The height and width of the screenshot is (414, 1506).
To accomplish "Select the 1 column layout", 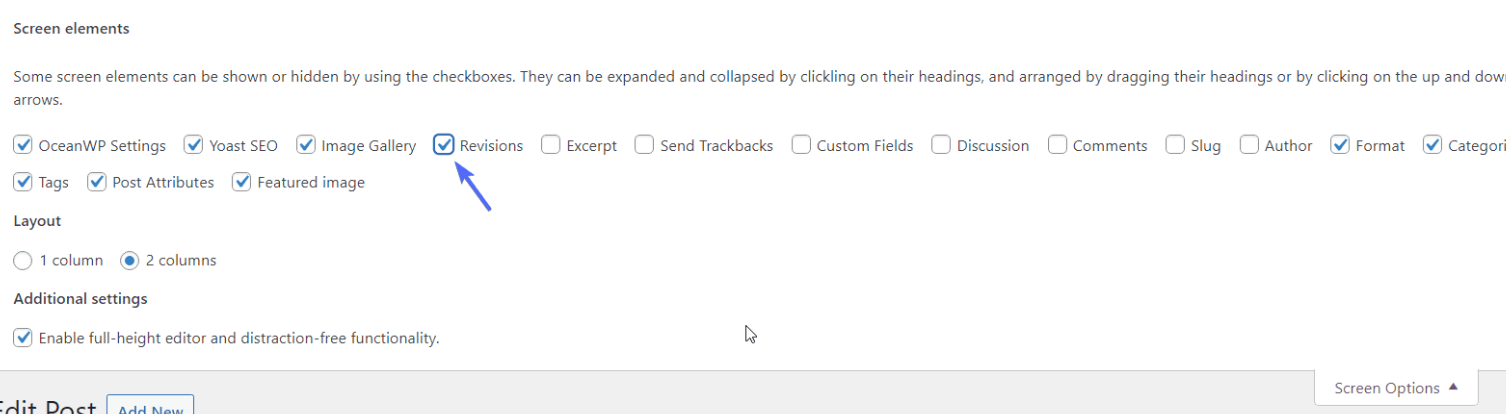I will (x=23, y=260).
